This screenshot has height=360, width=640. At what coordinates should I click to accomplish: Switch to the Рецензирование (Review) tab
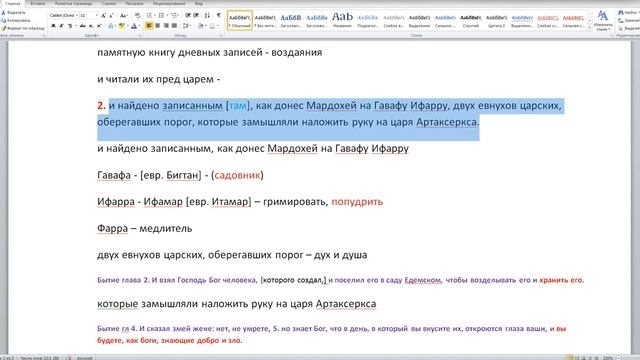(169, 4)
